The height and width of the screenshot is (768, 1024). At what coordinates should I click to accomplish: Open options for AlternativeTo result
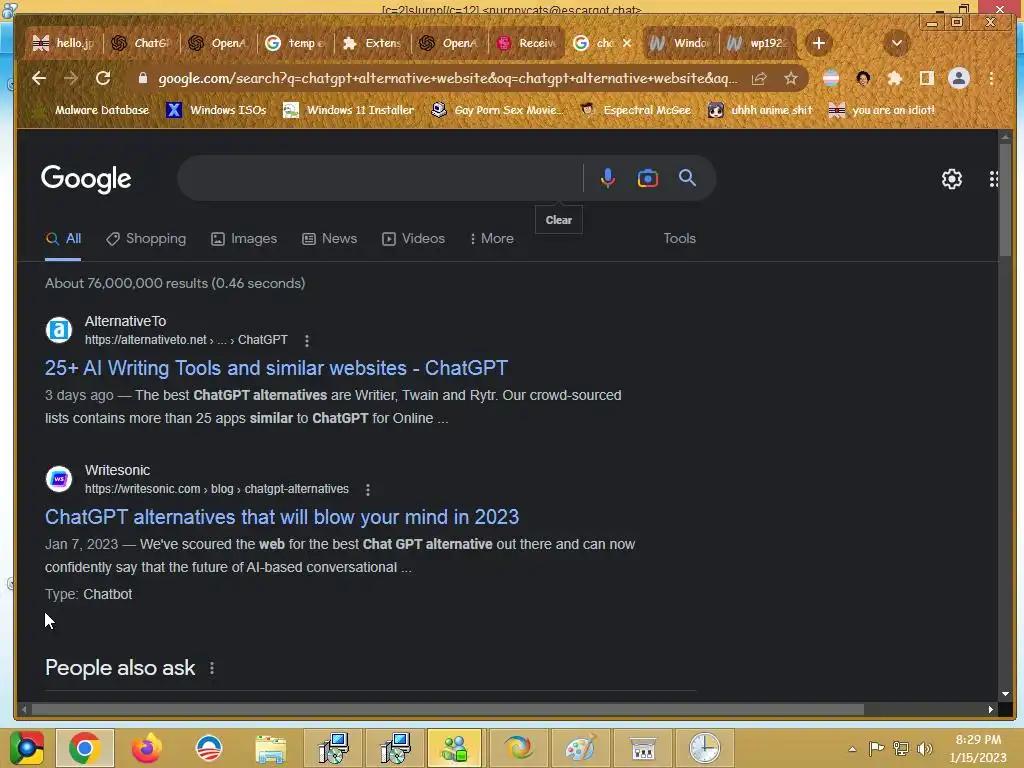[x=306, y=340]
